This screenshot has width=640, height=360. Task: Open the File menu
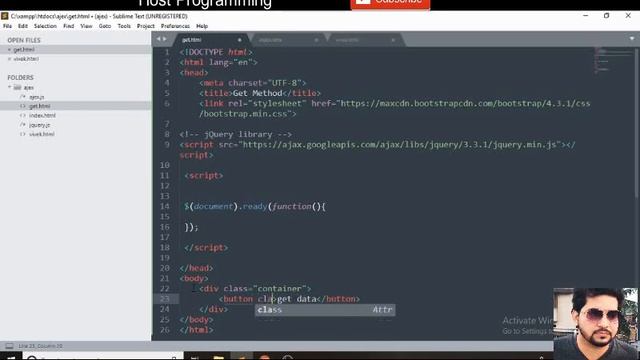point(7,26)
